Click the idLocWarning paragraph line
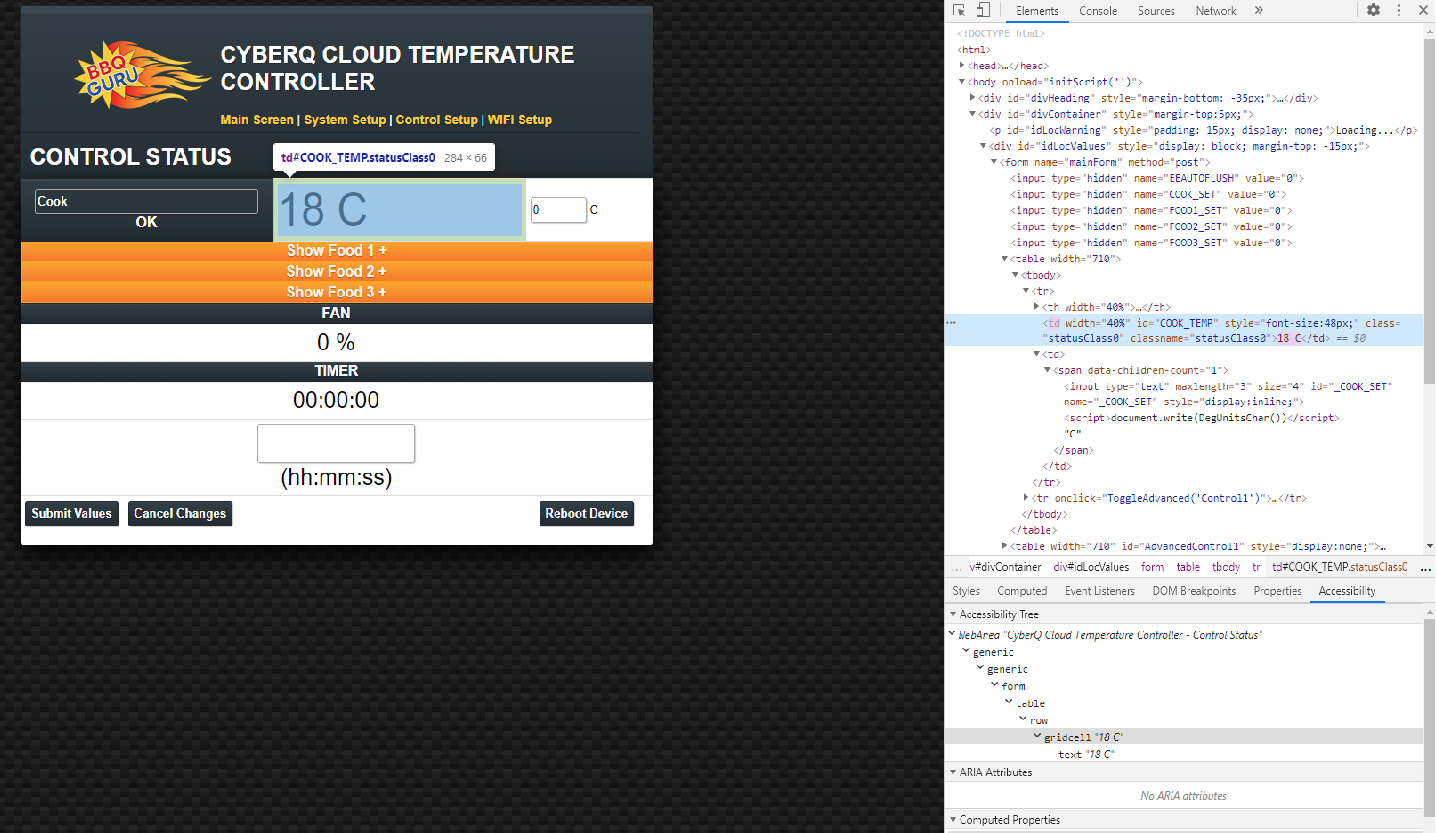The height and width of the screenshot is (833, 1437). coord(1203,130)
